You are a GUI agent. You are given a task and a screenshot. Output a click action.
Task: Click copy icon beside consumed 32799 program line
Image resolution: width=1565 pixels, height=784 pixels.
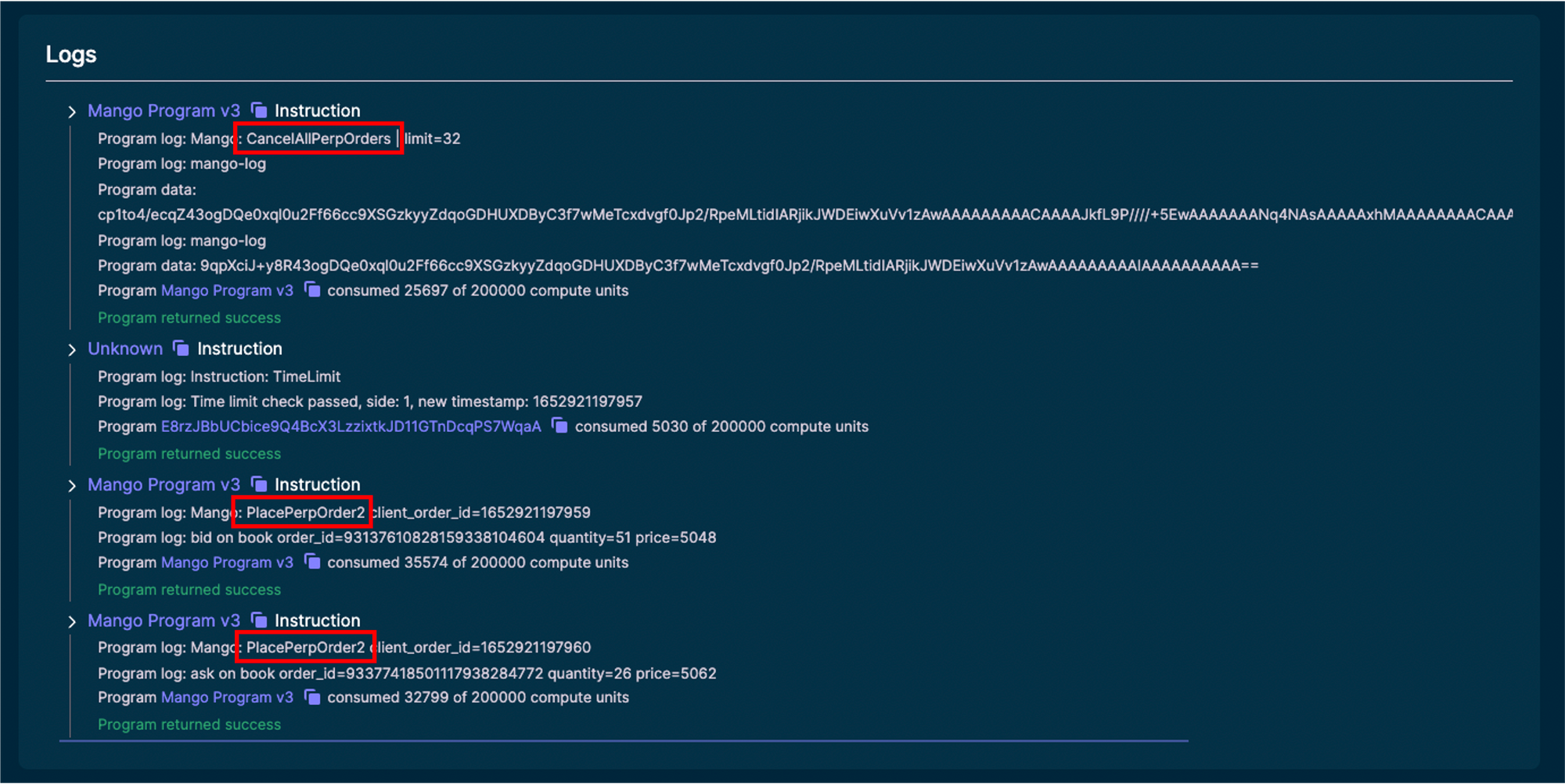312,697
